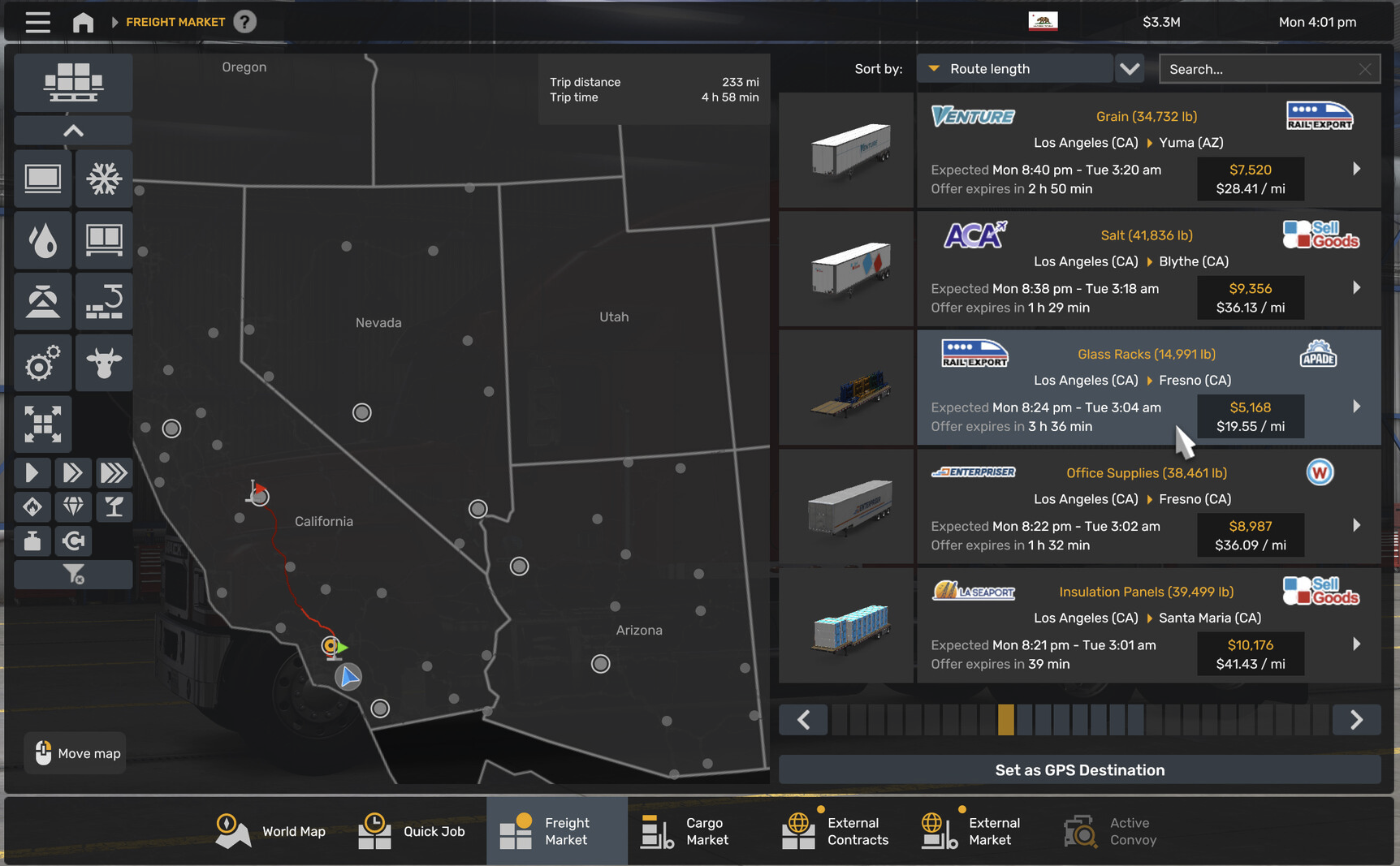Click the Set as GPS Destination button
1400x866 pixels.
1080,769
